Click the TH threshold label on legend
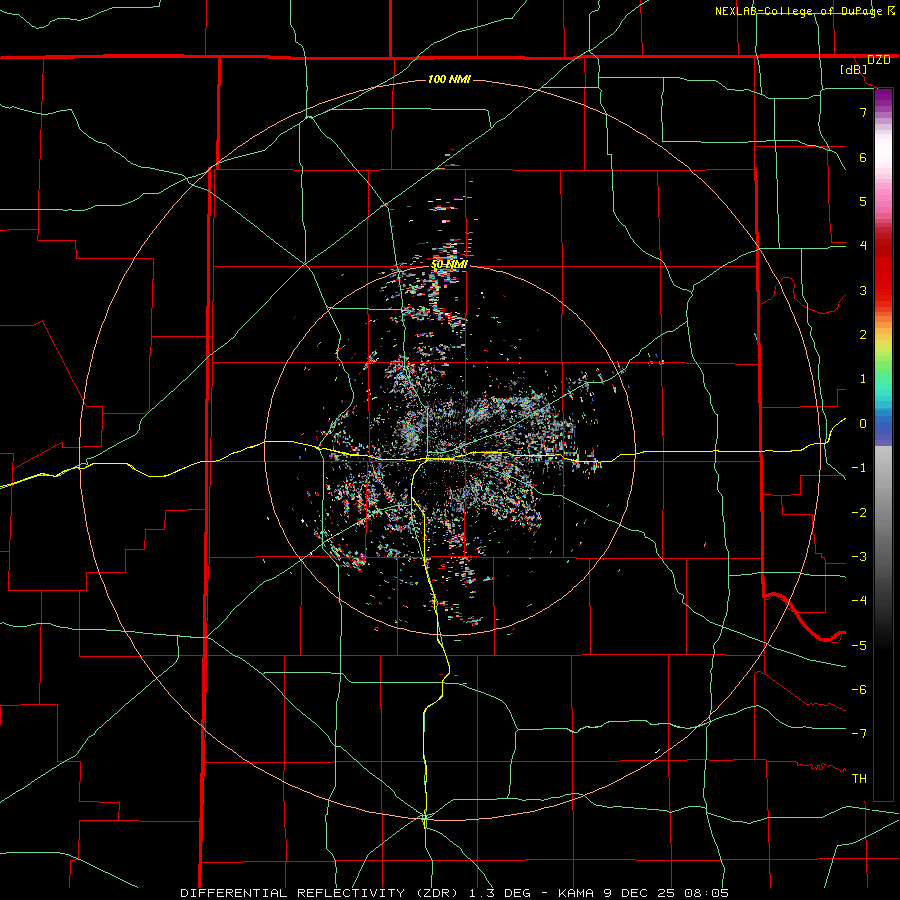Viewport: 900px width, 900px height. pos(859,779)
